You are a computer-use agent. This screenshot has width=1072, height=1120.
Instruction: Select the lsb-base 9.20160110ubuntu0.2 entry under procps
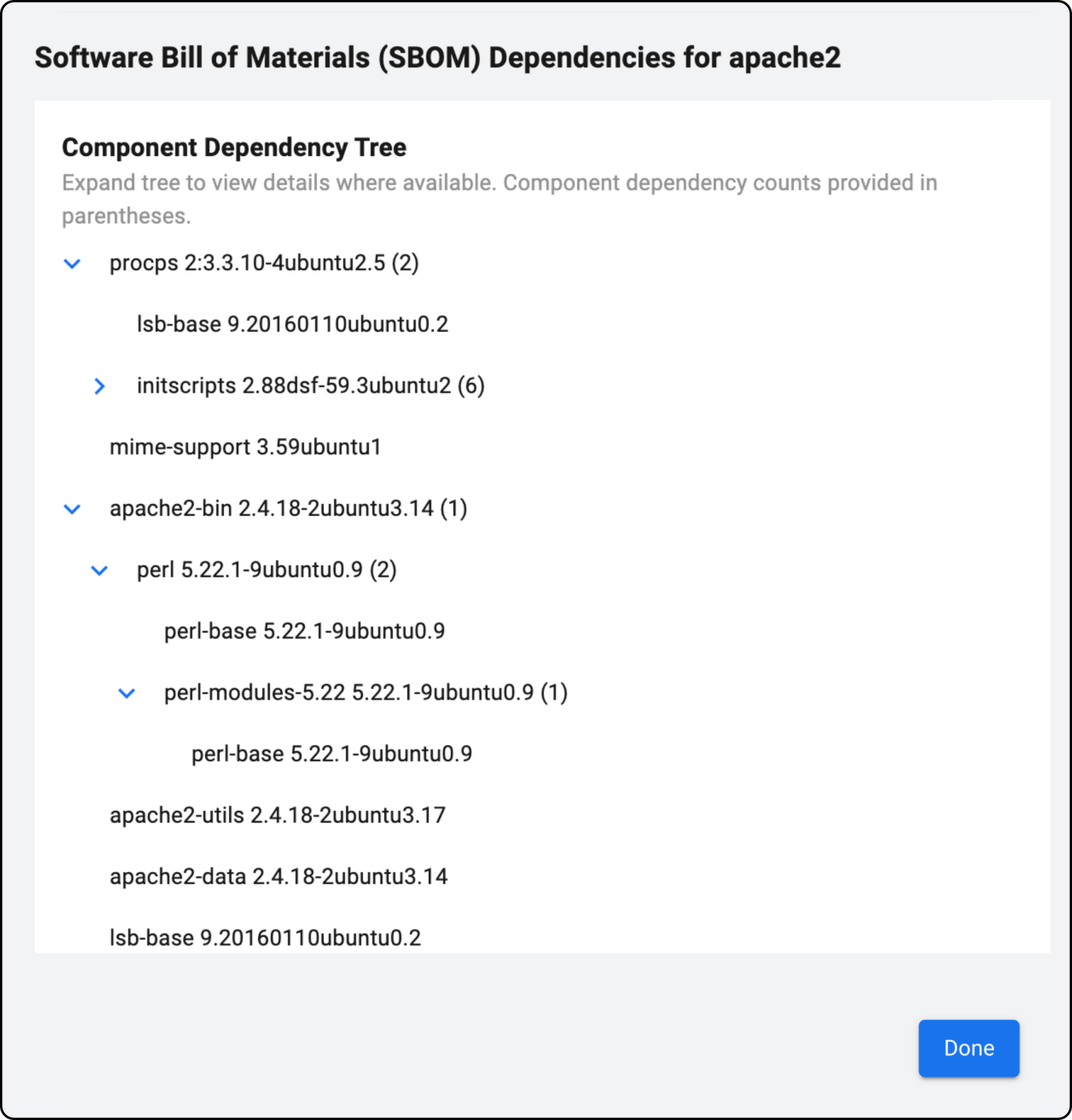point(291,324)
